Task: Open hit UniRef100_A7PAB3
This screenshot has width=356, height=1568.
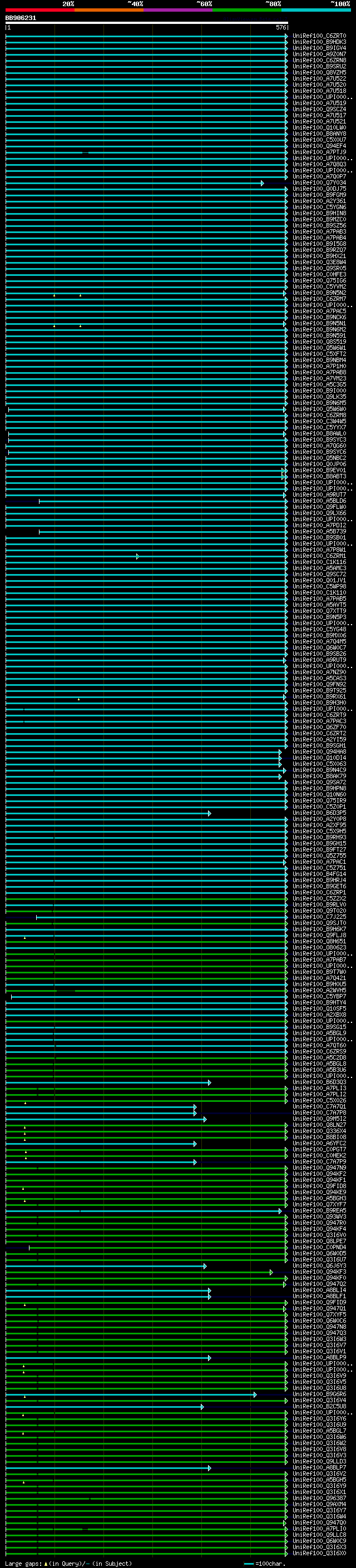Action: pos(319,231)
